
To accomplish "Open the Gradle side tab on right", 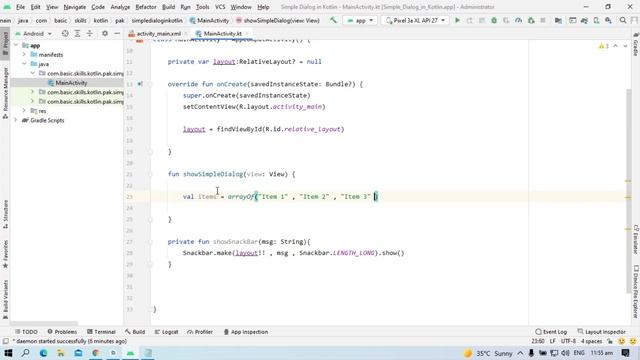I will click(636, 44).
